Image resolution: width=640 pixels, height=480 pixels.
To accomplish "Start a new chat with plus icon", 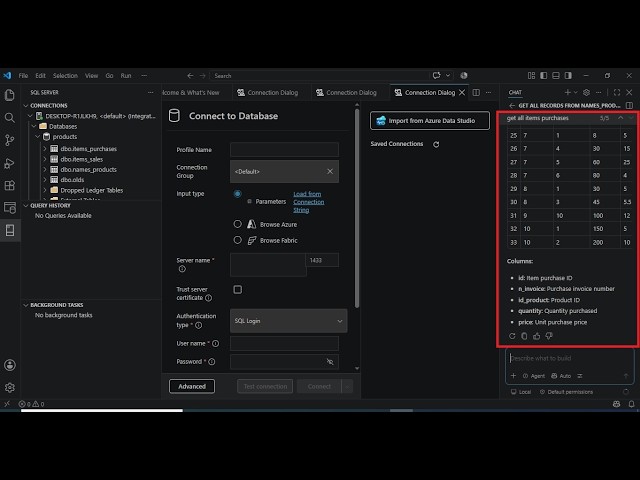I will [x=567, y=92].
